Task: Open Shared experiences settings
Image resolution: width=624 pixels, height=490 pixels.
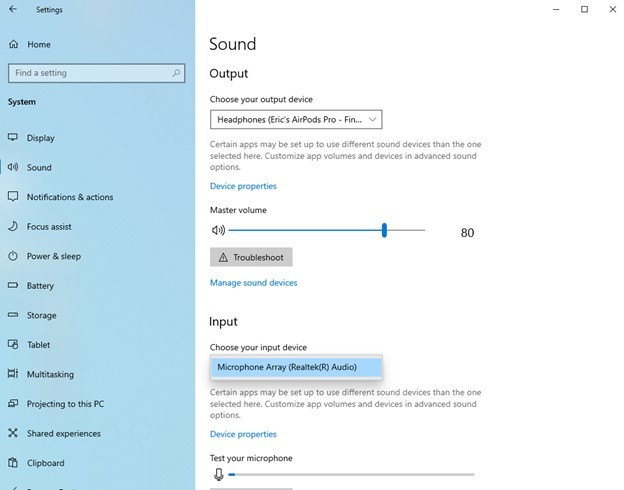Action: (64, 433)
